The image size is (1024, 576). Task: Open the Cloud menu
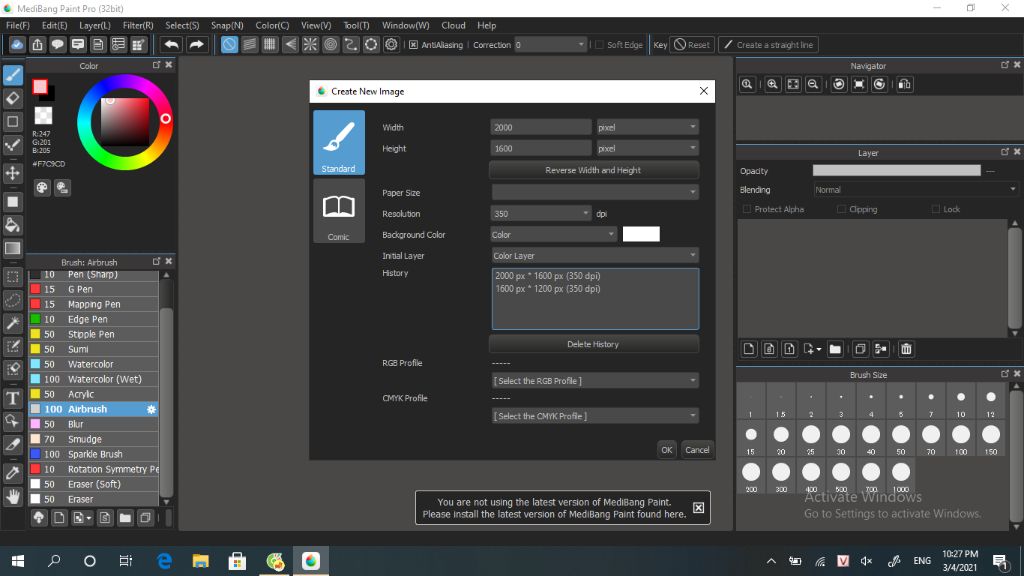[x=453, y=25]
